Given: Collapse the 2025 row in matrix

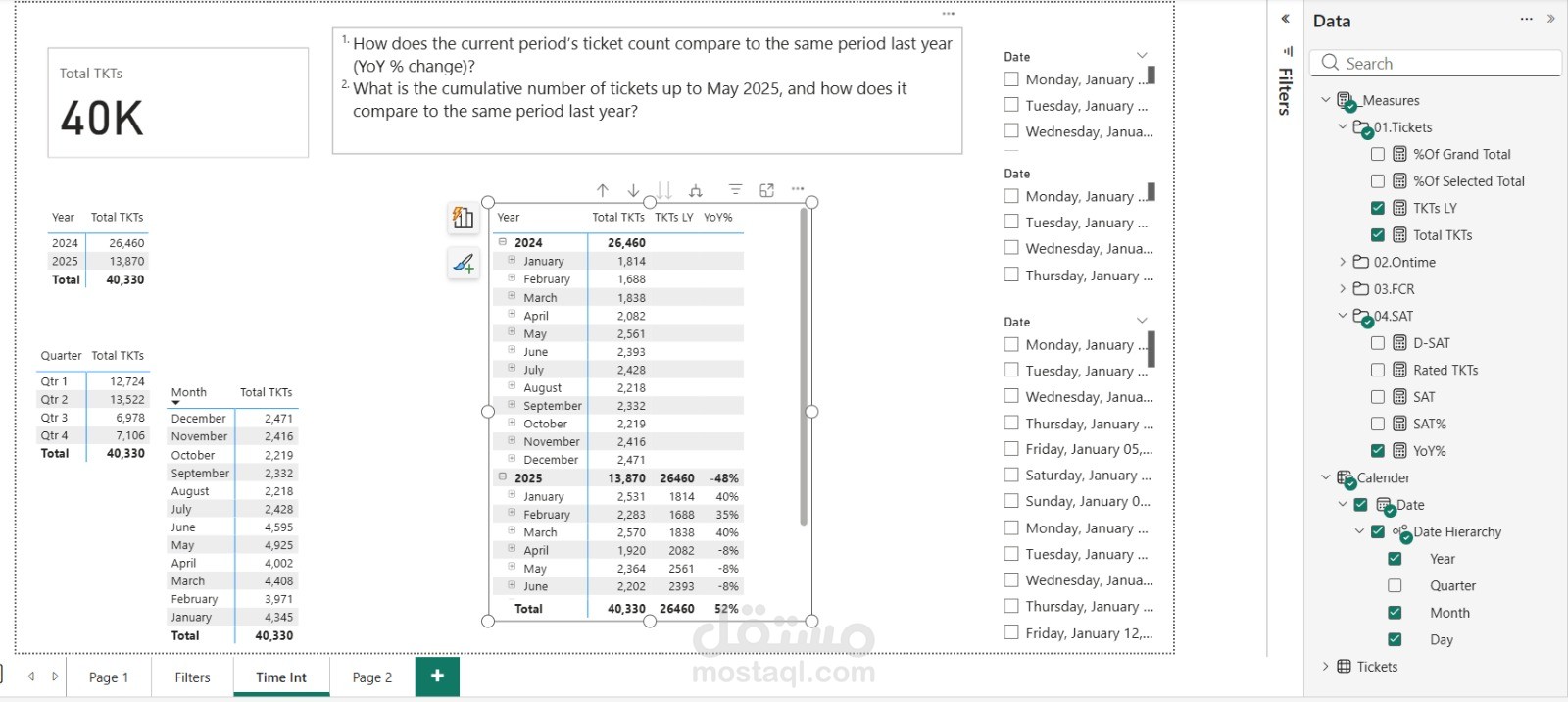Looking at the screenshot, I should pyautogui.click(x=503, y=477).
